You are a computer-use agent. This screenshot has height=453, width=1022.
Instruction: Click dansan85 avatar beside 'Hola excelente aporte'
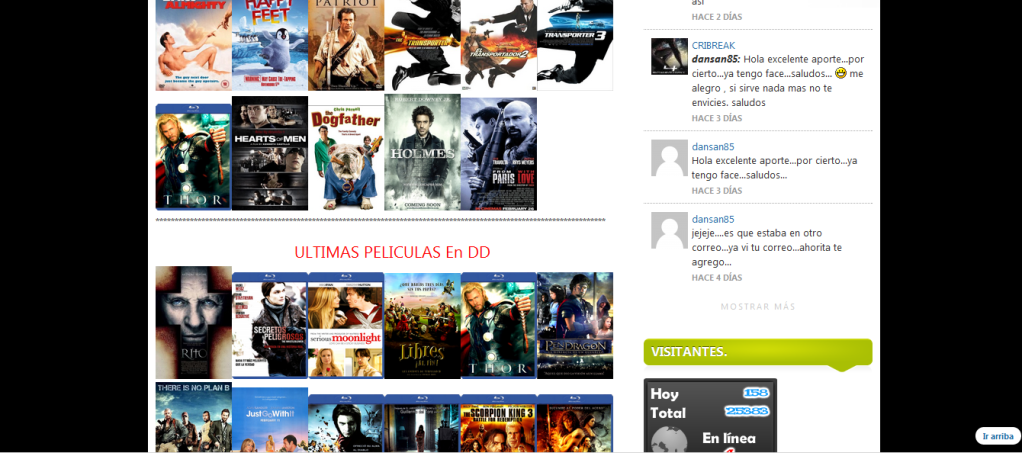(x=669, y=158)
